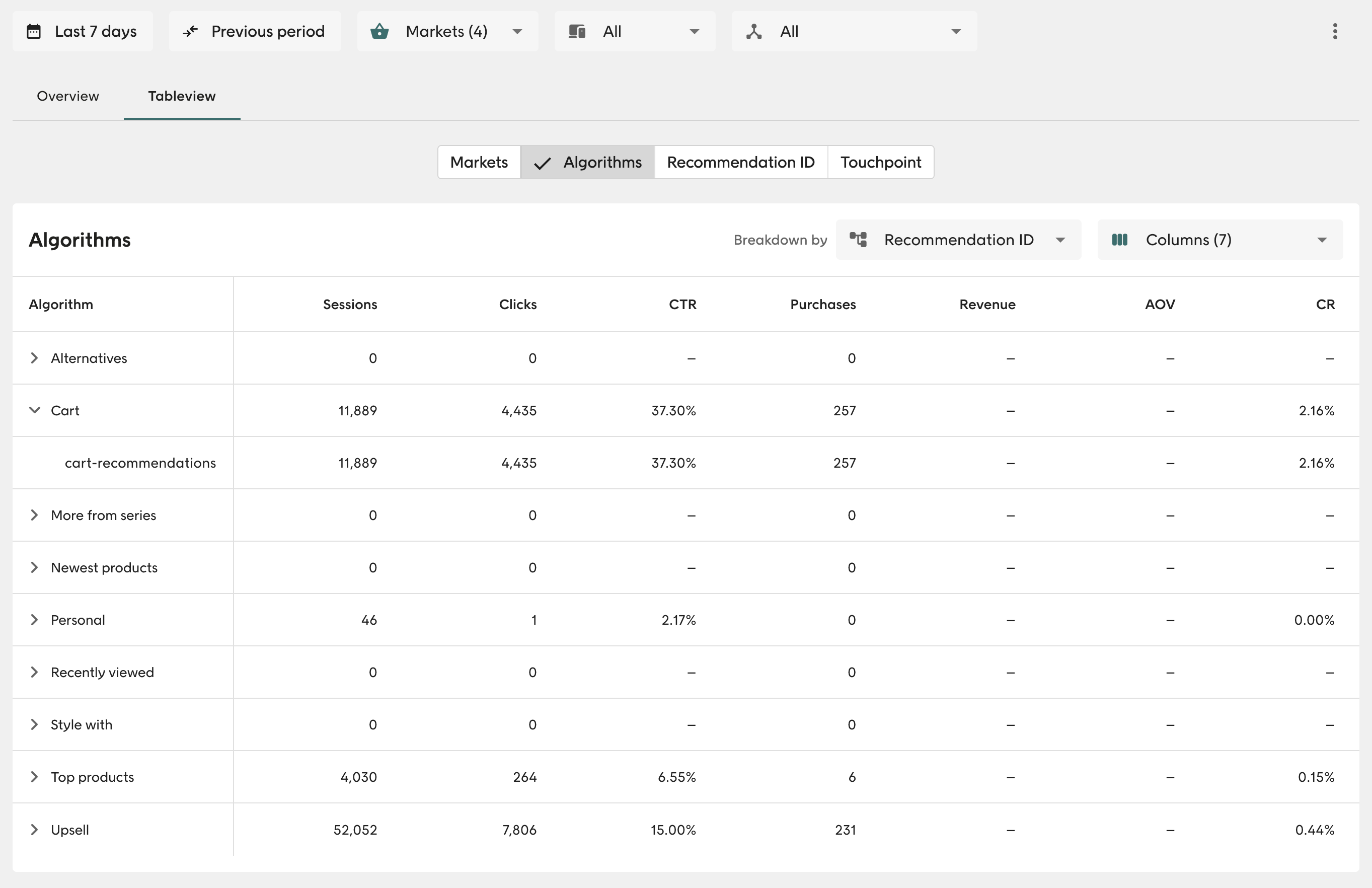Open the Markets (4) dropdown
The width and height of the screenshot is (1372, 888).
448,31
